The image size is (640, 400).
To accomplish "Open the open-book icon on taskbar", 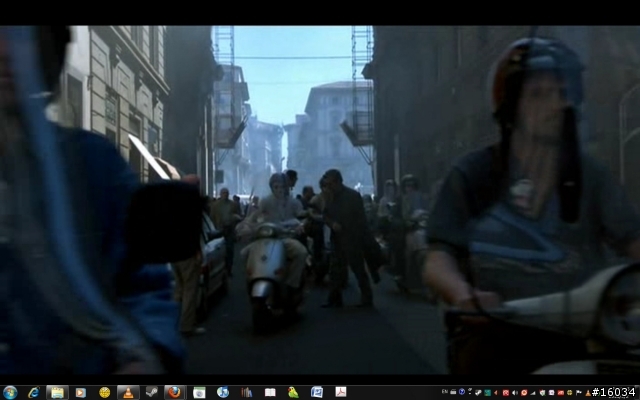I will pos(270,393).
